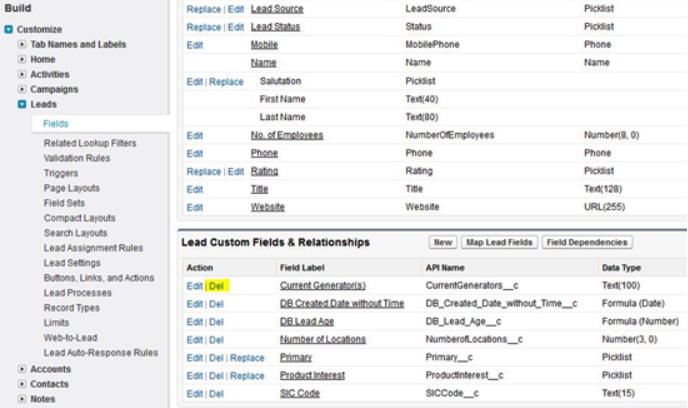Viewport: 688px width, 408px height.
Task: Open Lead Processes
Action: 78,293
